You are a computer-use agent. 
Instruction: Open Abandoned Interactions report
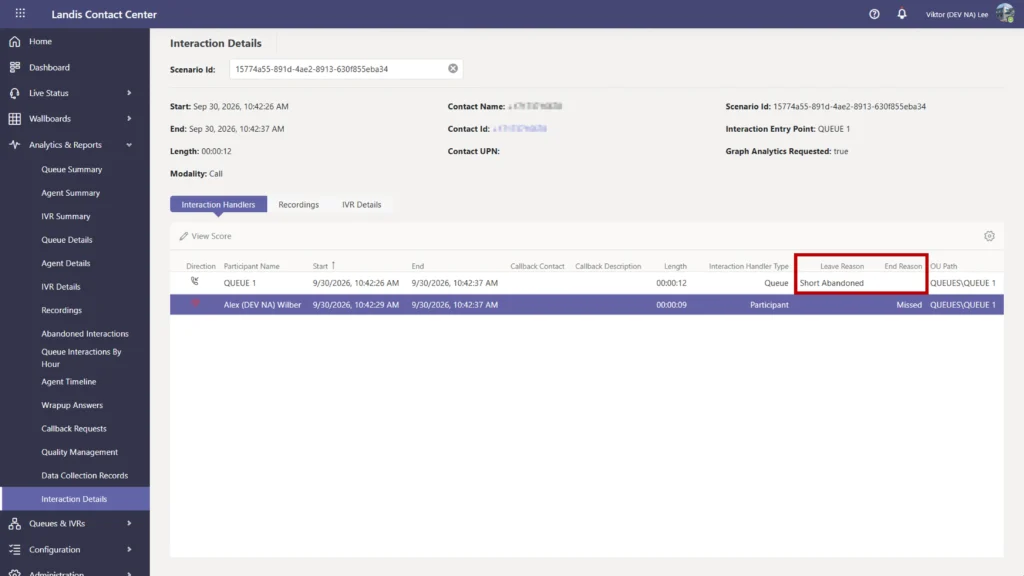85,334
